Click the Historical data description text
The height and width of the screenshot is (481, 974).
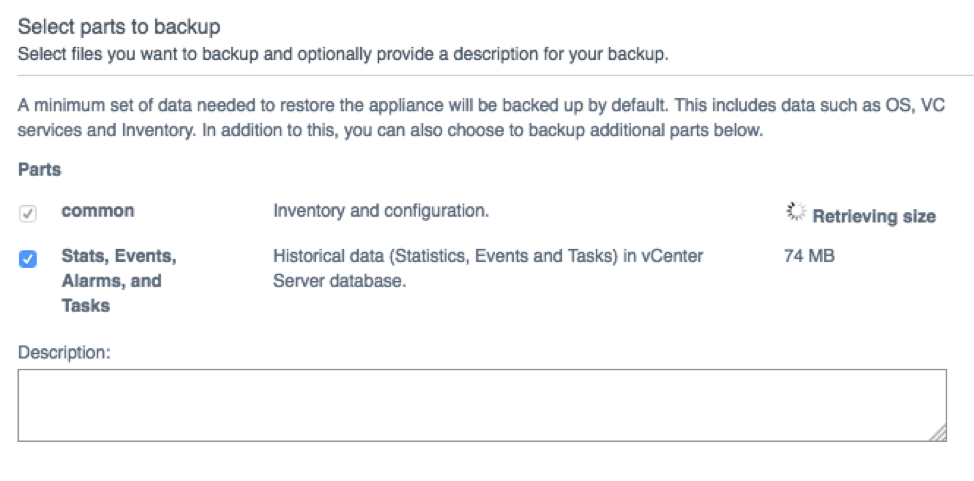(488, 268)
